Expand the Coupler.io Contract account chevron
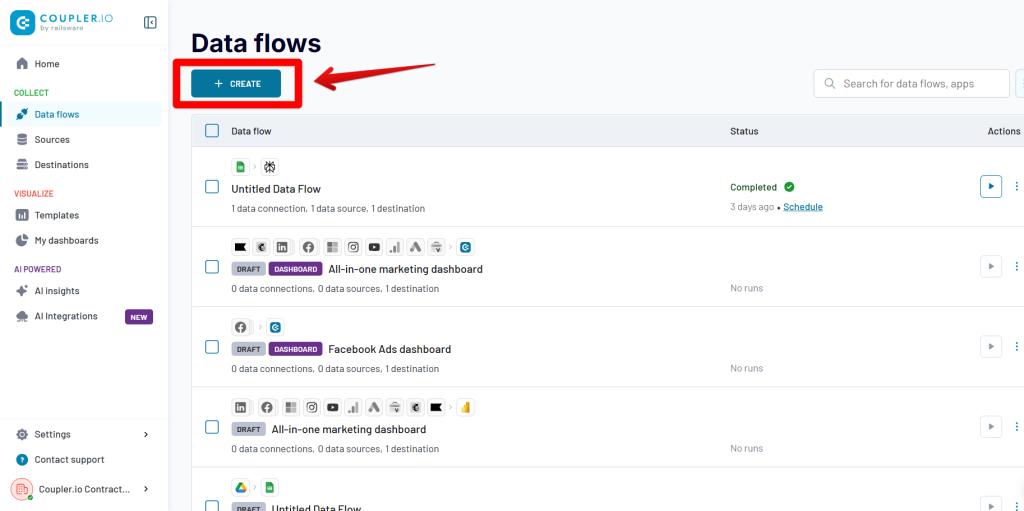The height and width of the screenshot is (511, 1024). (x=146, y=489)
